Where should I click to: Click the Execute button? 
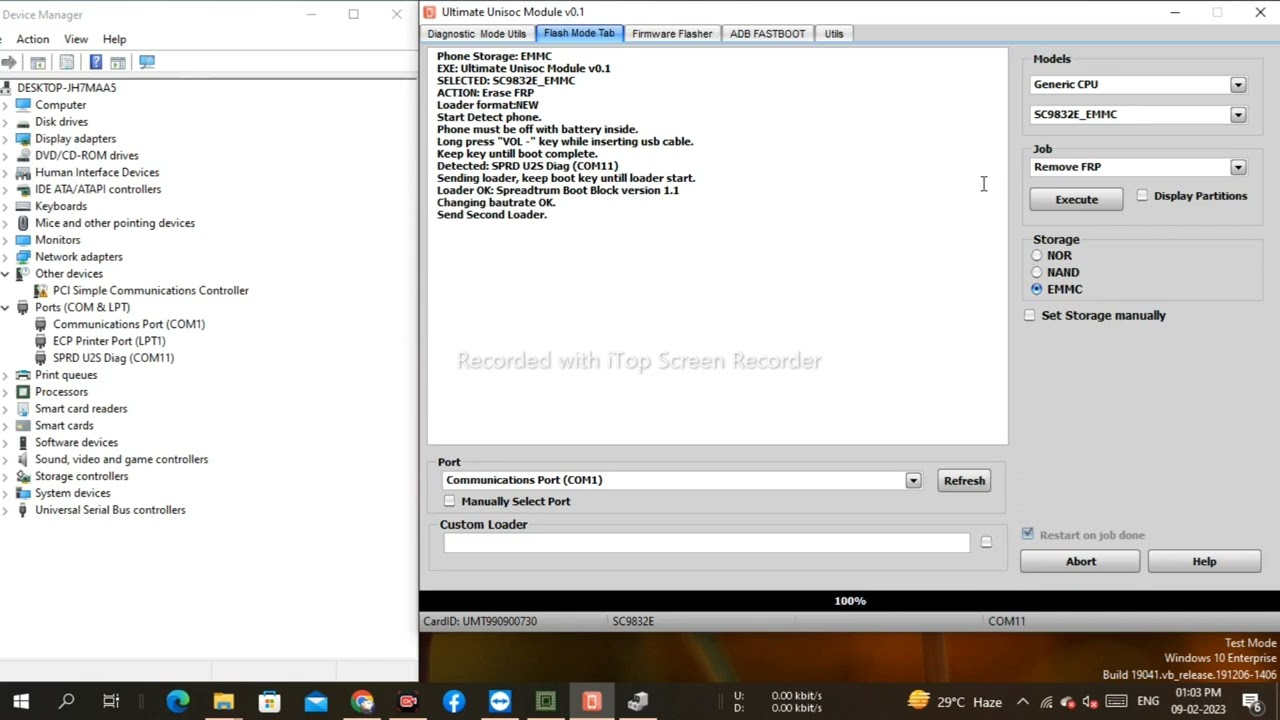click(x=1076, y=199)
